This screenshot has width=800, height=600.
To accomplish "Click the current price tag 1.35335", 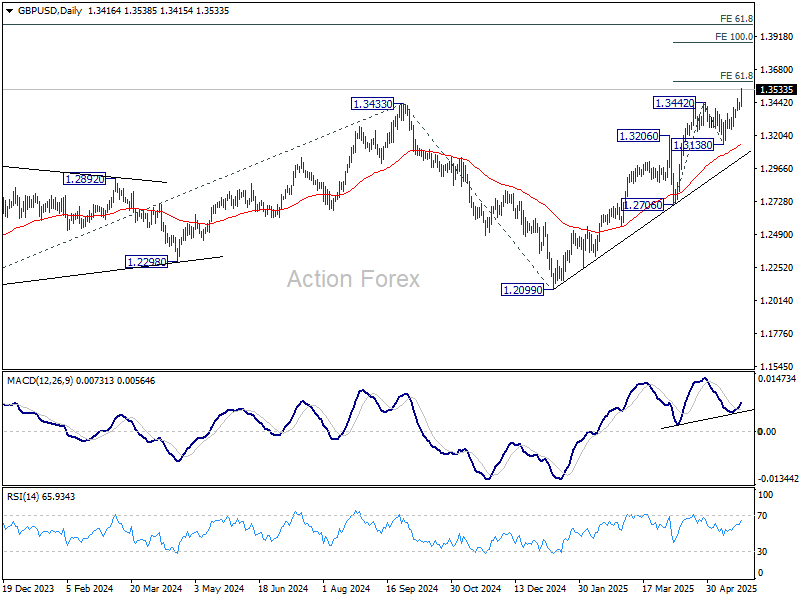I will pyautogui.click(x=775, y=89).
